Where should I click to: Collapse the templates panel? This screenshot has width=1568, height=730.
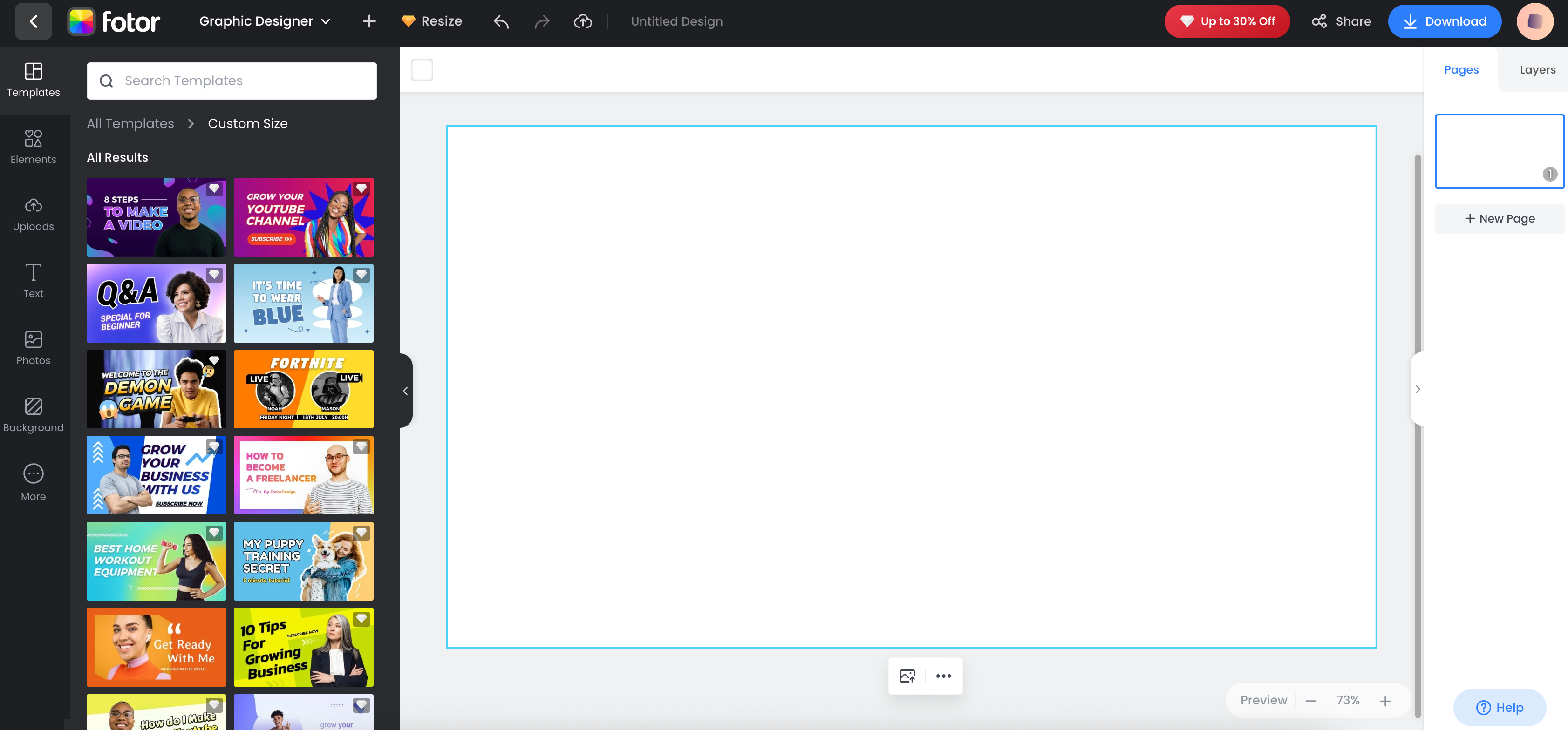click(x=405, y=390)
